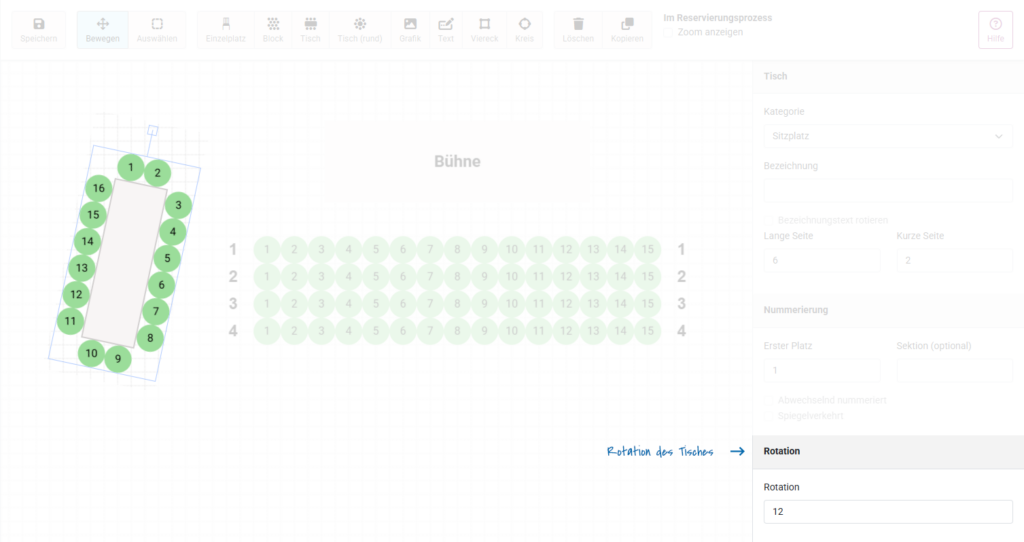Open the Kategorie Sitzplatz dropdown
Image resolution: width=1024 pixels, height=542 pixels.
coord(887,136)
